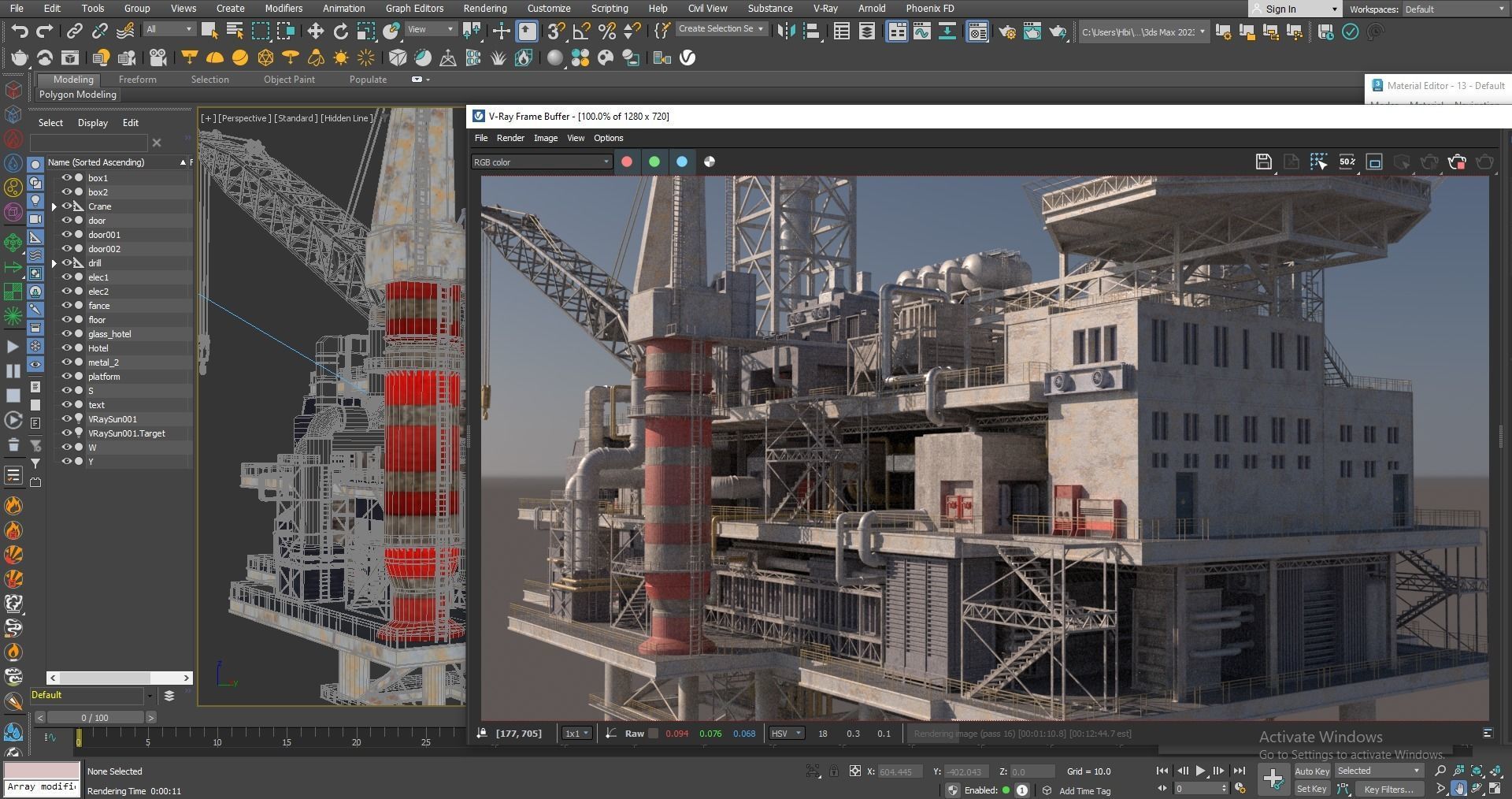Hide the box1 object eye icon
This screenshot has width=1512, height=799.
[67, 178]
